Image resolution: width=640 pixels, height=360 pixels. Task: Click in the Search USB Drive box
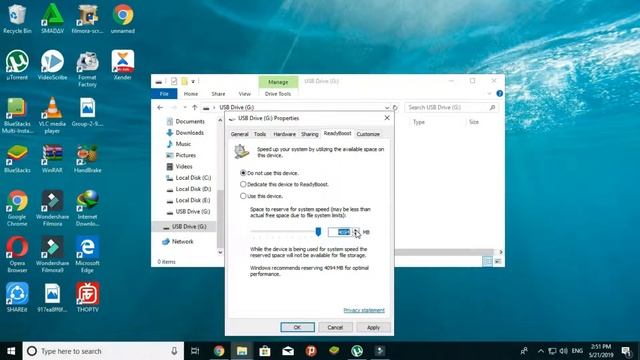pos(451,107)
